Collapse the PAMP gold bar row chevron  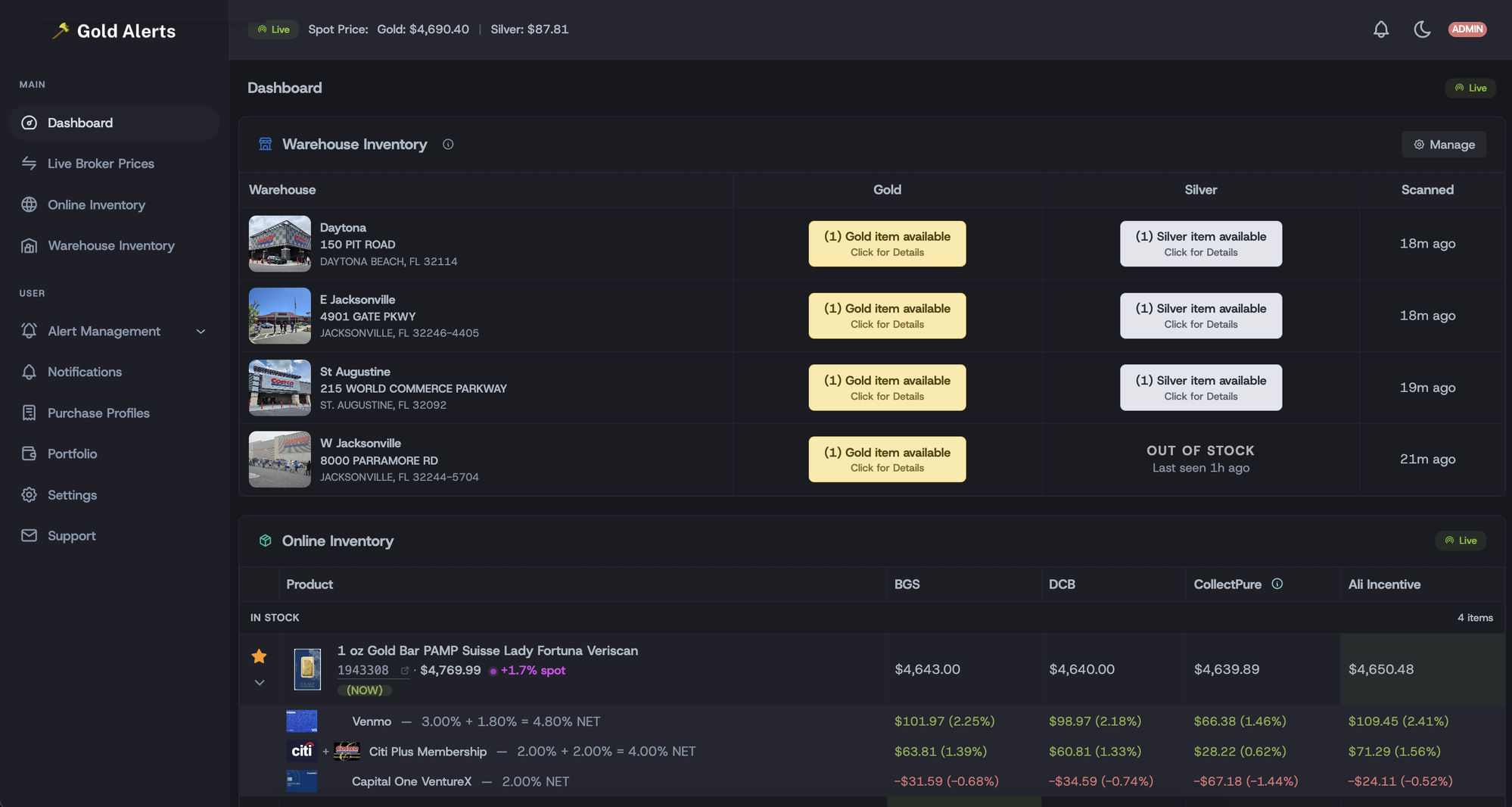260,683
